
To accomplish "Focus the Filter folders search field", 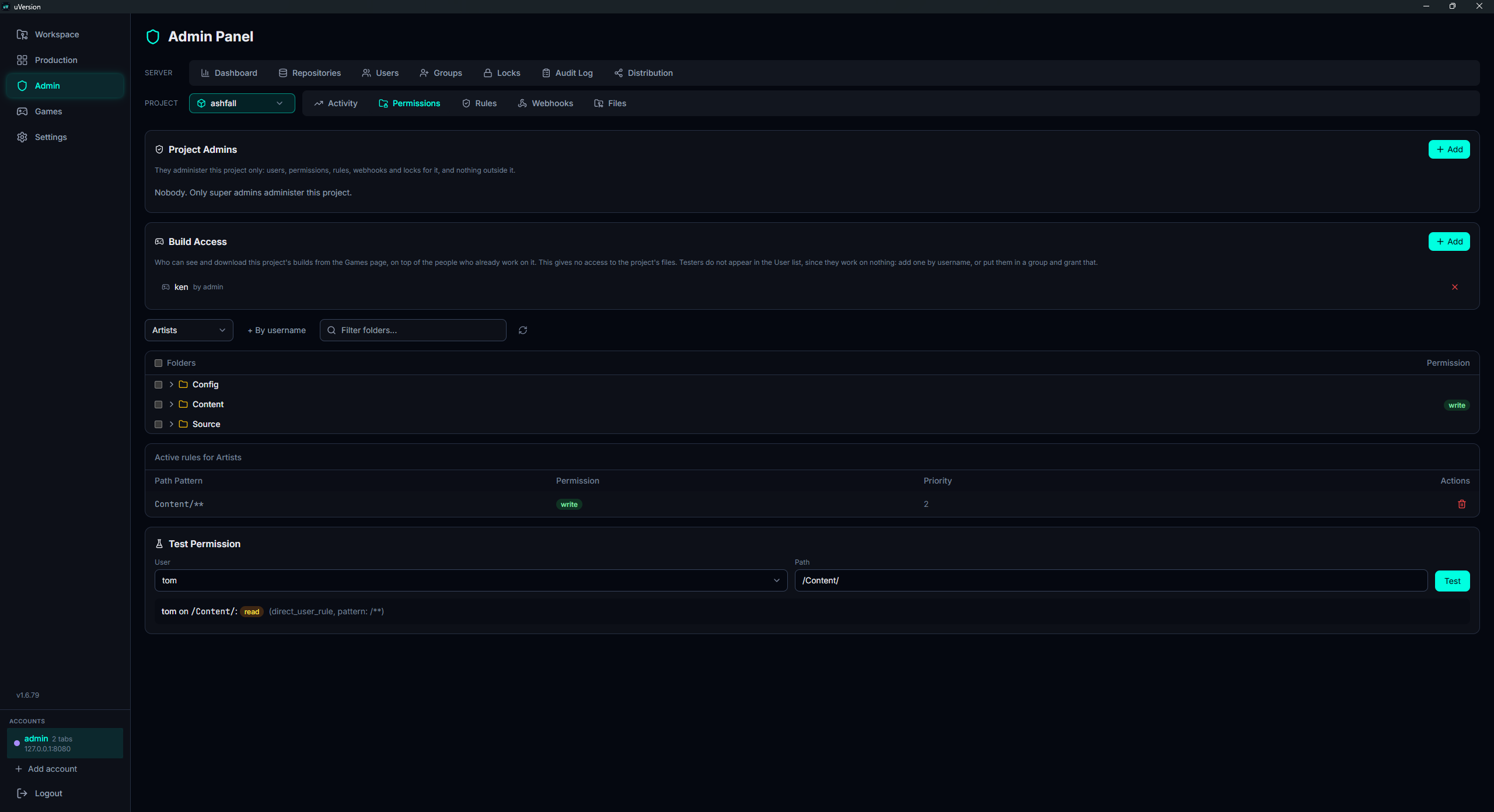I will (x=413, y=330).
